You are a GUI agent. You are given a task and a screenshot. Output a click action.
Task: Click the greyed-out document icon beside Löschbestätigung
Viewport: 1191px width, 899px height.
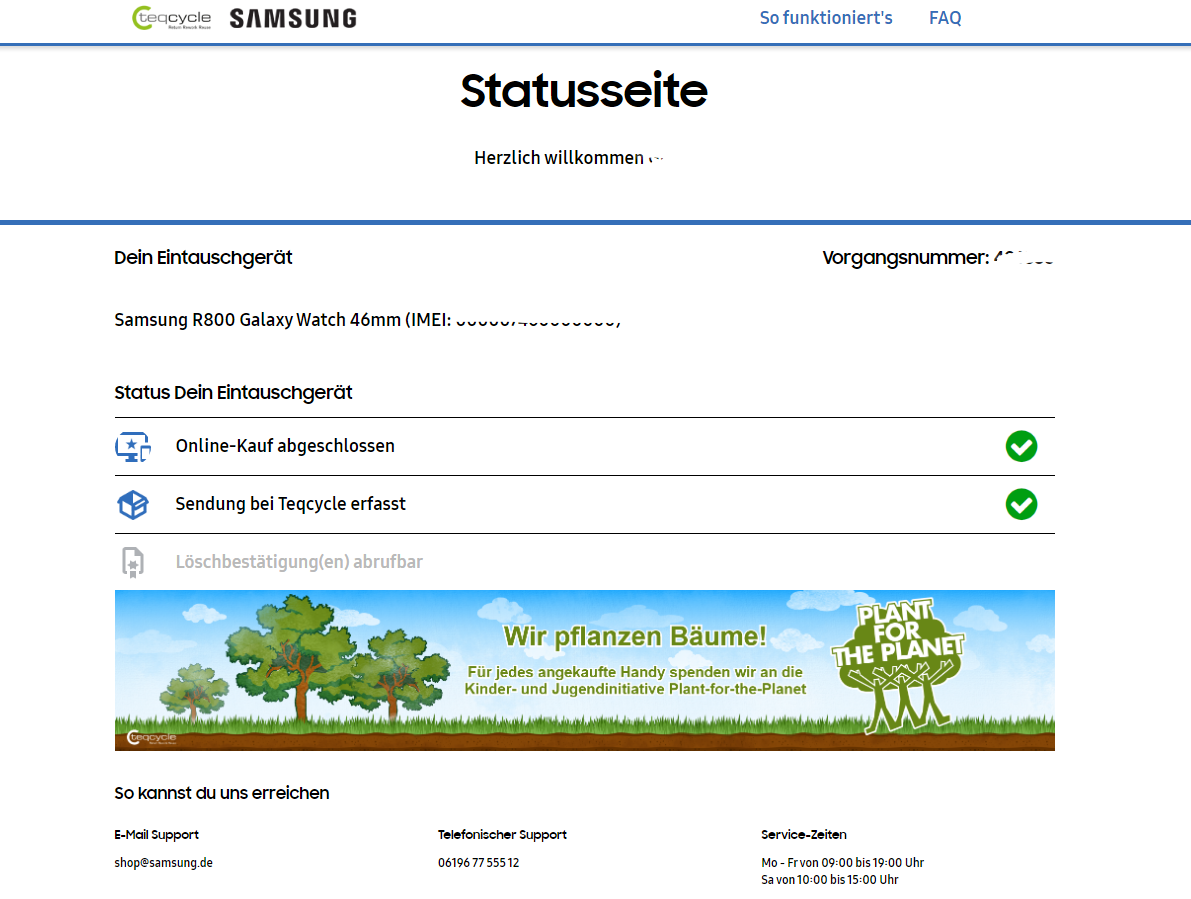click(x=132, y=562)
